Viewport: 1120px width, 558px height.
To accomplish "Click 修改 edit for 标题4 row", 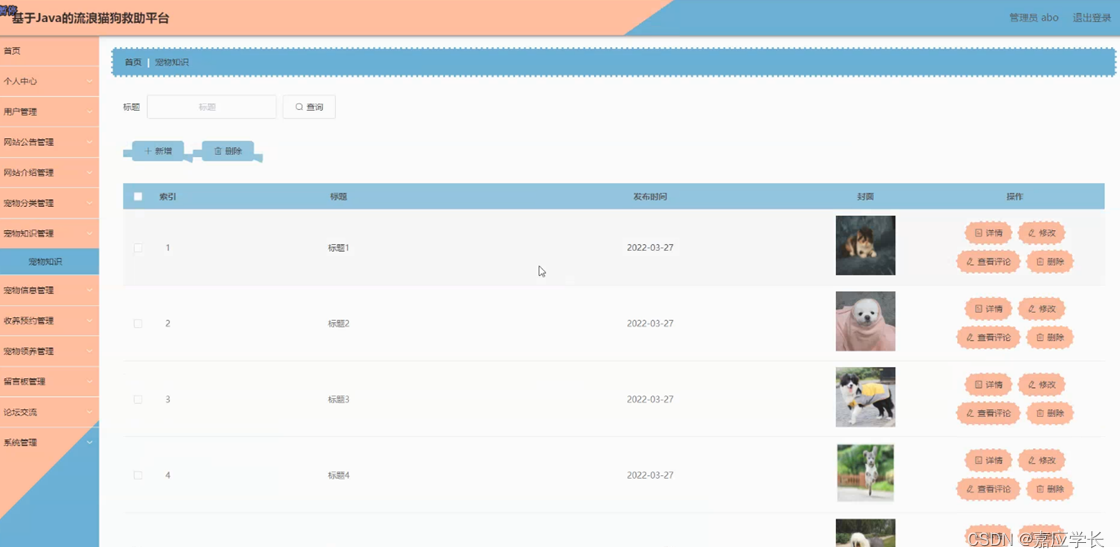I will coord(1041,460).
